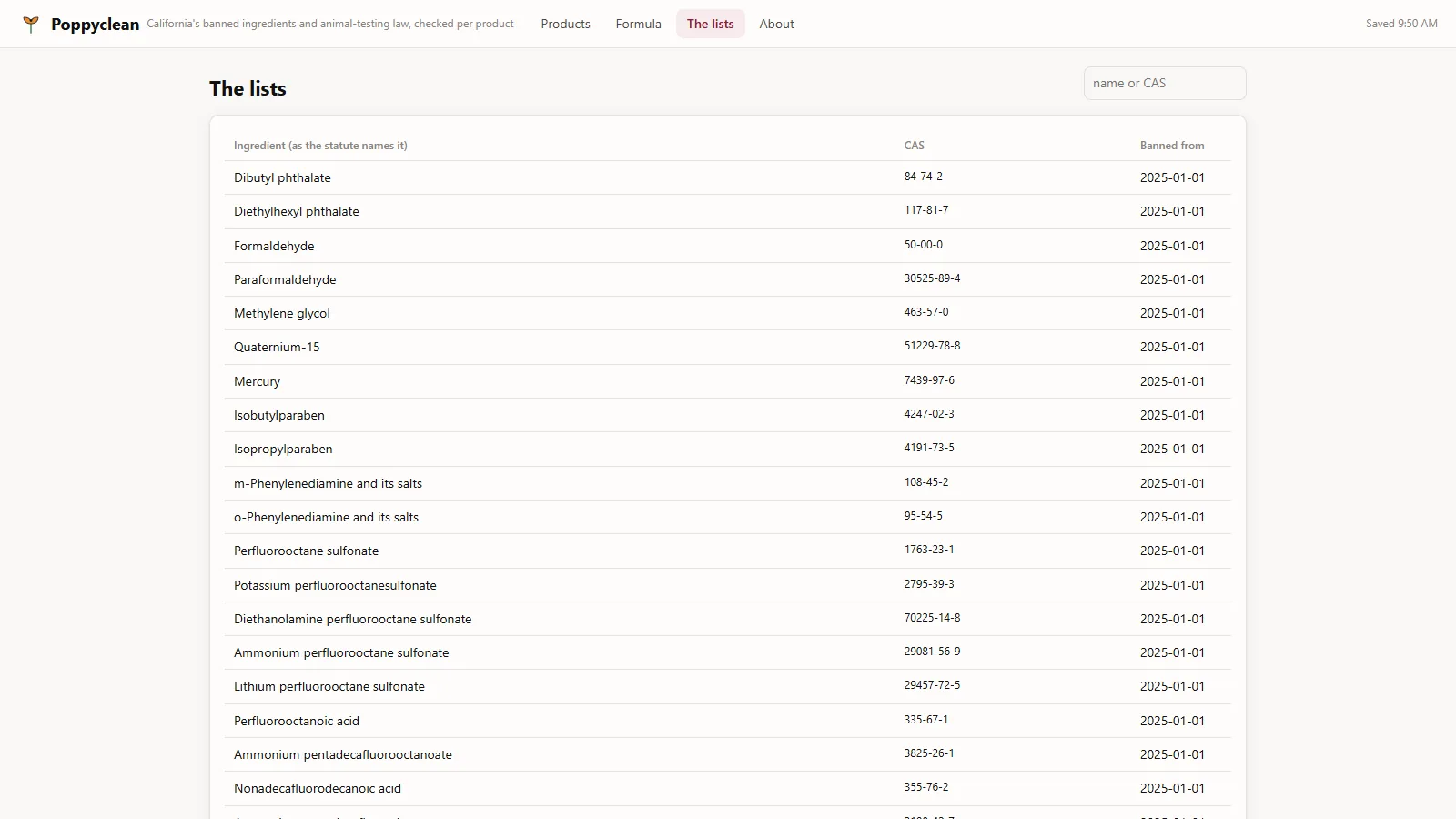Select Perfluorooctanoic acid ingredient
This screenshot has width=1456, height=819.
point(297,721)
